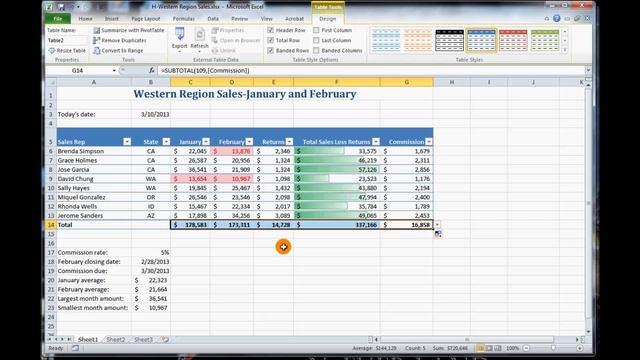Viewport: 640px width, 360px height.
Task: Select the light orange table style thumbnail
Action: pyautogui.click(x=418, y=40)
